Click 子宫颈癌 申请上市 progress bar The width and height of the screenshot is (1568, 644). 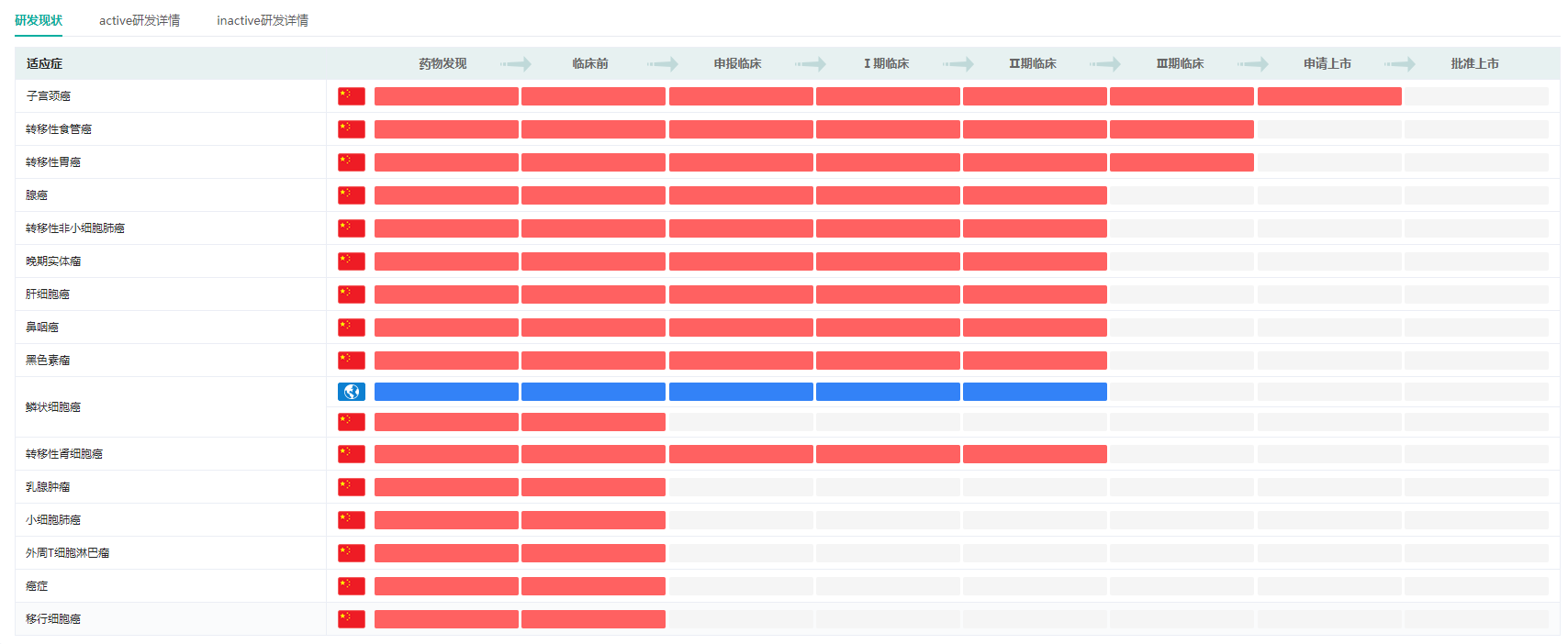point(1329,96)
